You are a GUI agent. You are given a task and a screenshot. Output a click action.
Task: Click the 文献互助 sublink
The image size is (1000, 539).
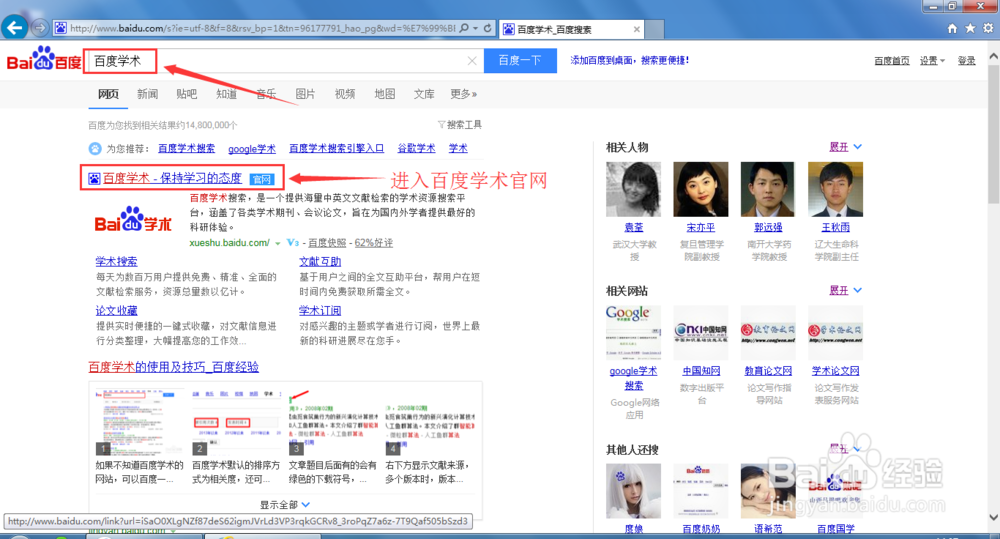[x=320, y=262]
